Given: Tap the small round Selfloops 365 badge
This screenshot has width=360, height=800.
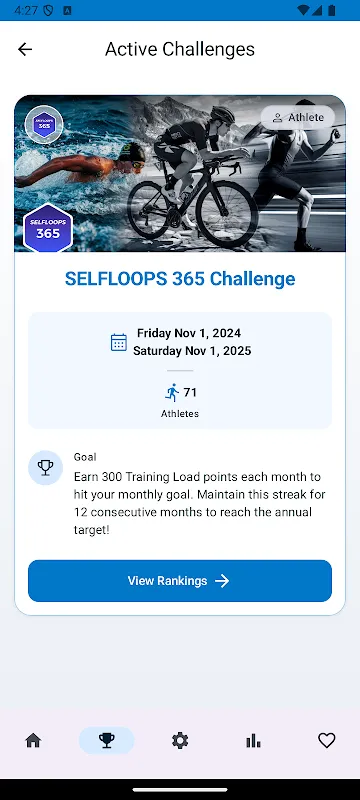Looking at the screenshot, I should coord(44,124).
